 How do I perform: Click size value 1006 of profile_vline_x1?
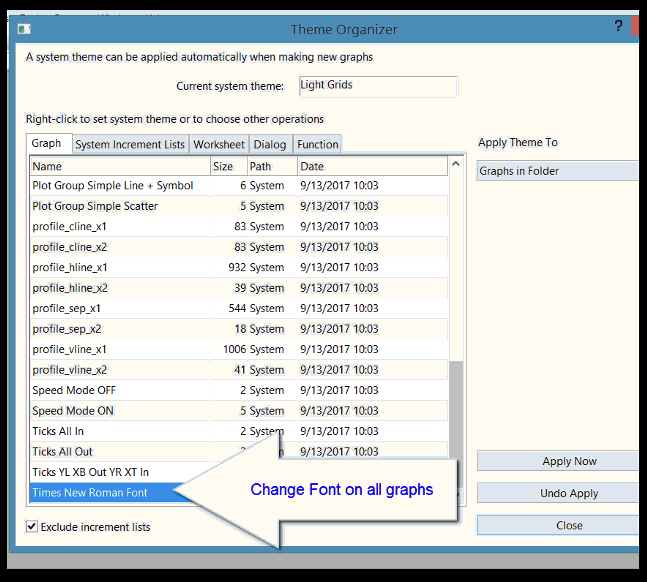coord(234,349)
